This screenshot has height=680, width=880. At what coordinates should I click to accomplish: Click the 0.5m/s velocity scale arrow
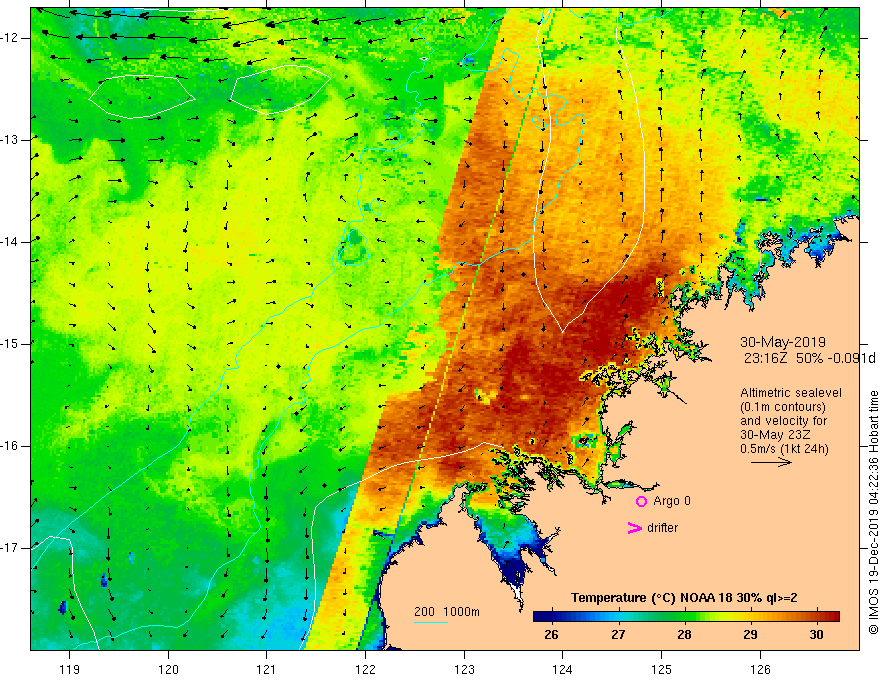pyautogui.click(x=771, y=462)
